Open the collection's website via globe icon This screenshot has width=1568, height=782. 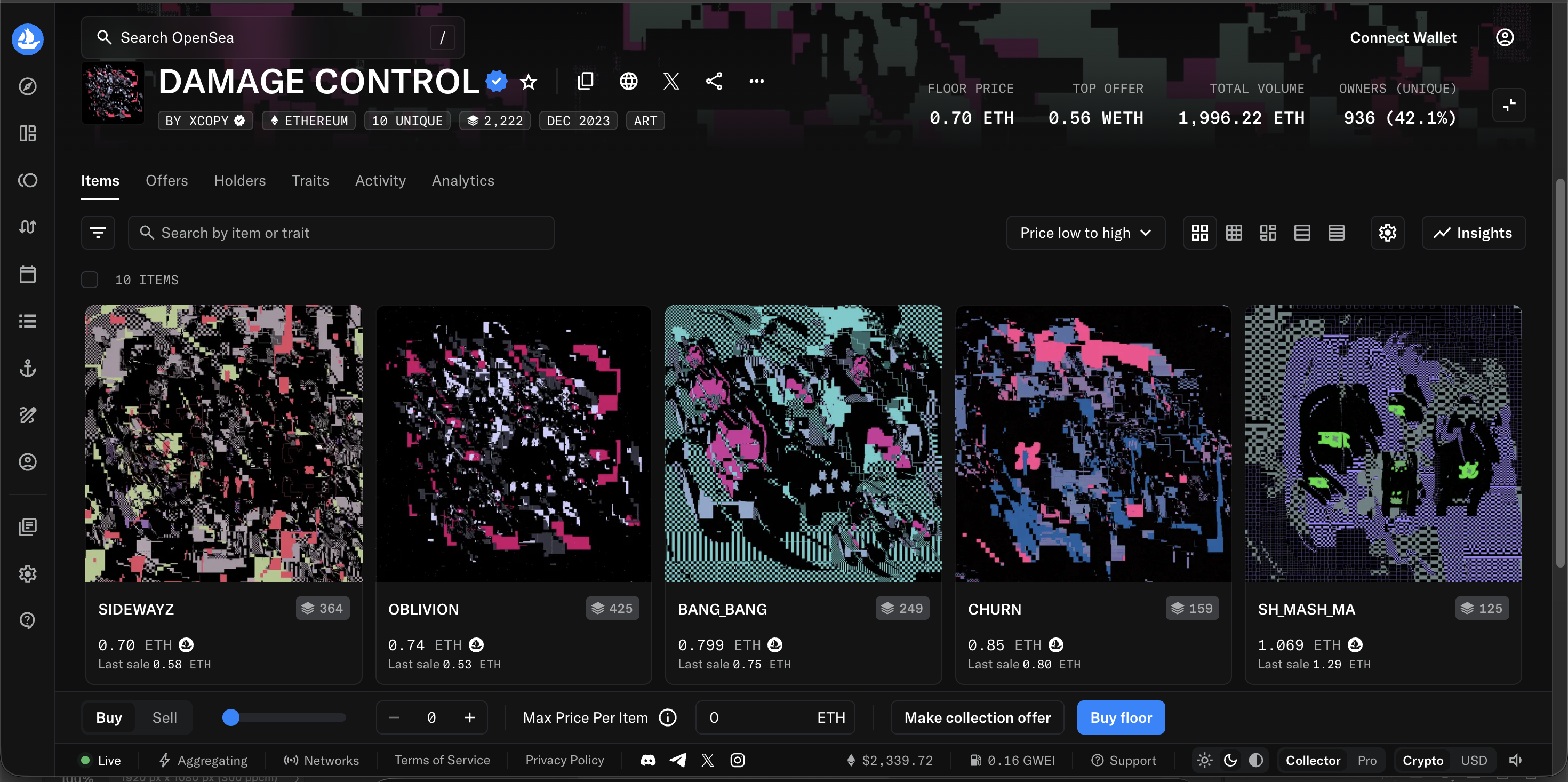tap(628, 81)
